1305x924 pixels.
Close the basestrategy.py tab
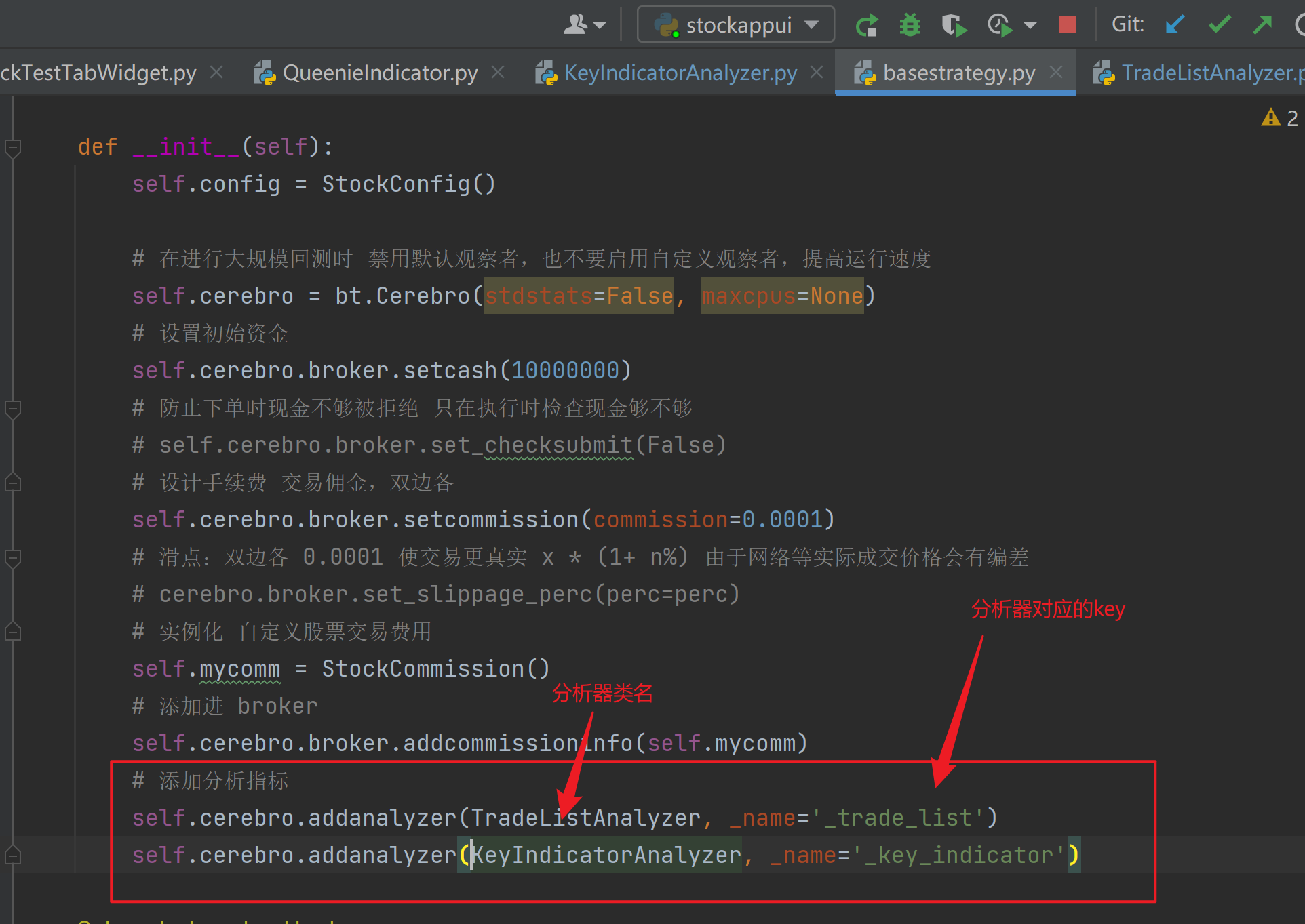coord(1056,72)
